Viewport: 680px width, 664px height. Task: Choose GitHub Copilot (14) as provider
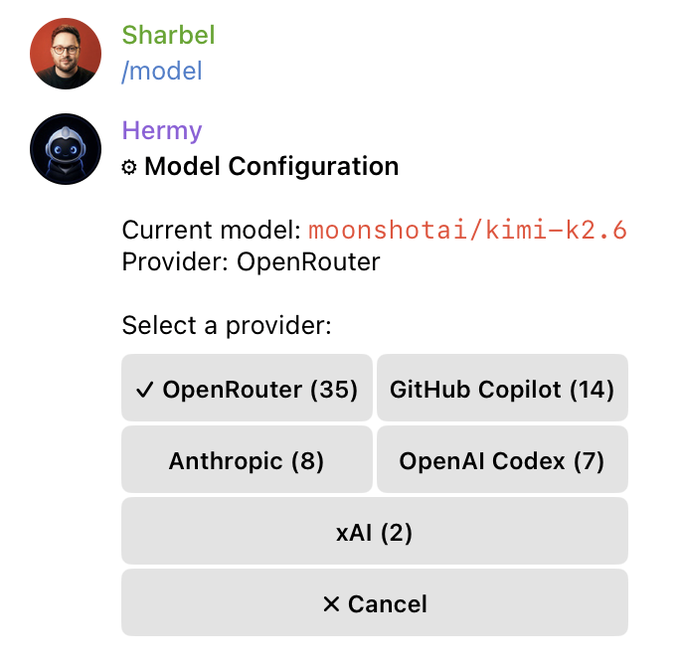coord(502,388)
